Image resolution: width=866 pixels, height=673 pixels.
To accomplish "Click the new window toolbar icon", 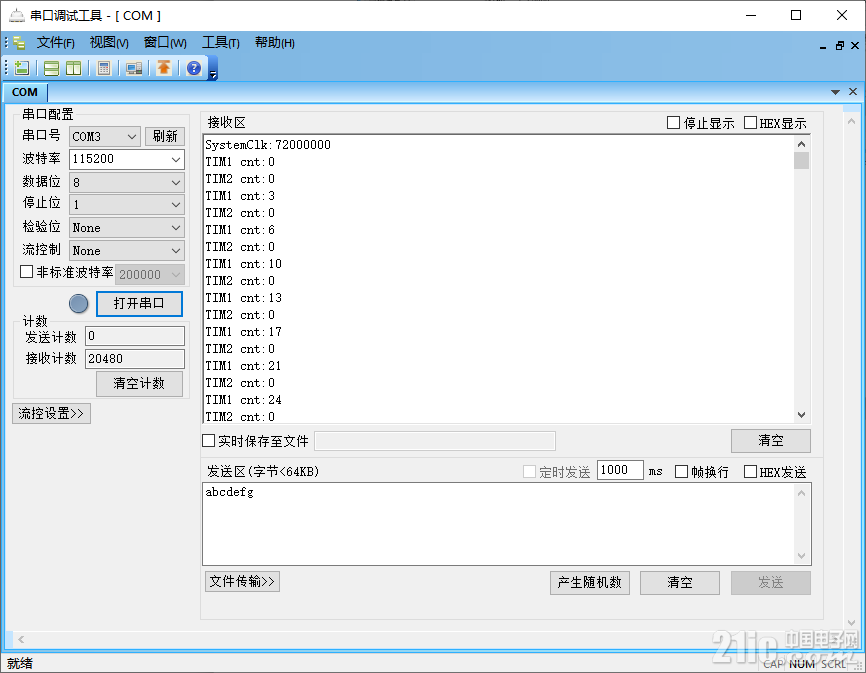I will pyautogui.click(x=22, y=68).
